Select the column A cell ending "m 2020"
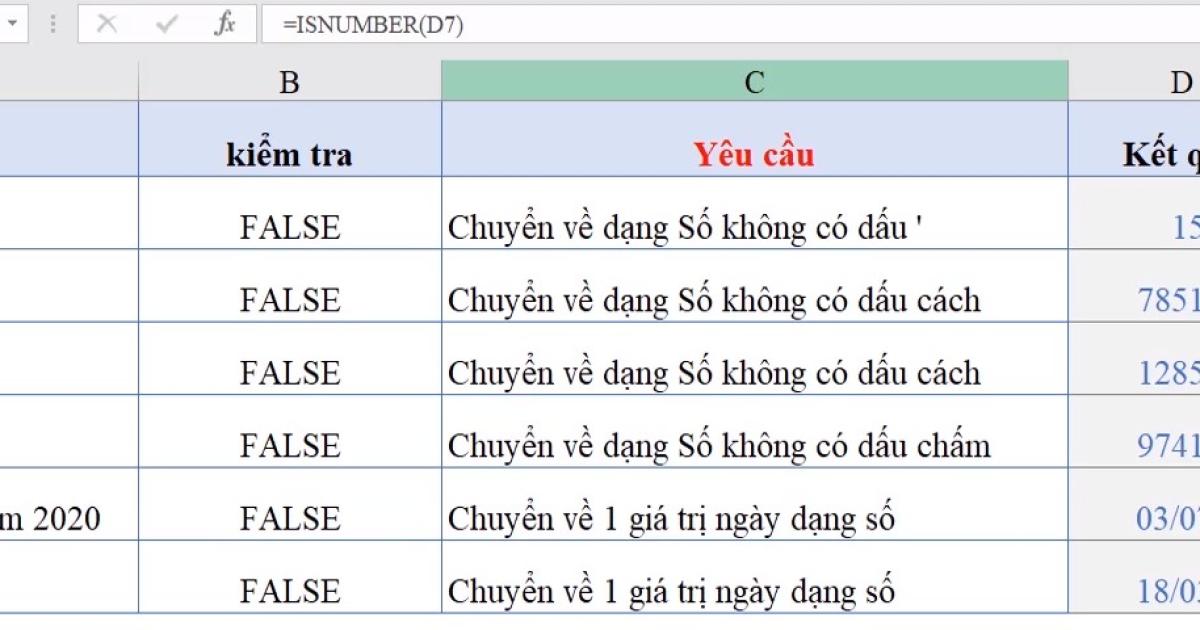This screenshot has width=1200, height=630. pos(69,505)
